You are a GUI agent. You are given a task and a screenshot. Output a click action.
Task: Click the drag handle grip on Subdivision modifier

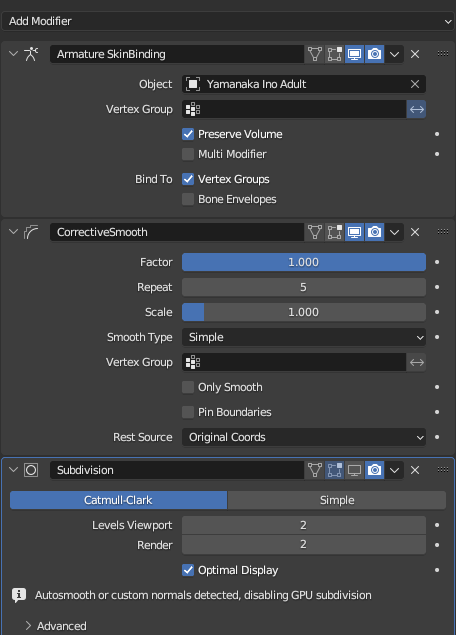[x=443, y=469]
